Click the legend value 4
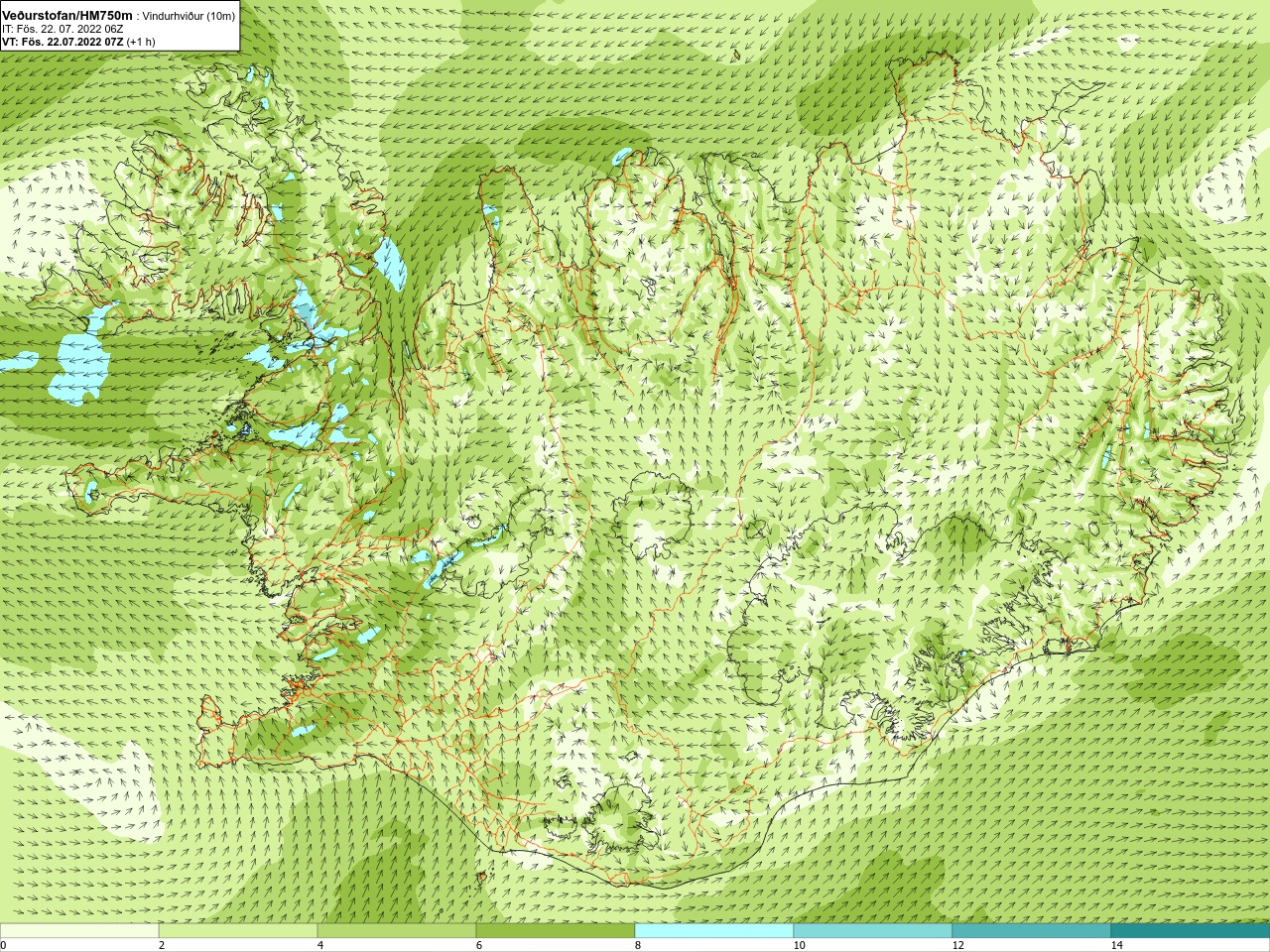 tap(320, 945)
